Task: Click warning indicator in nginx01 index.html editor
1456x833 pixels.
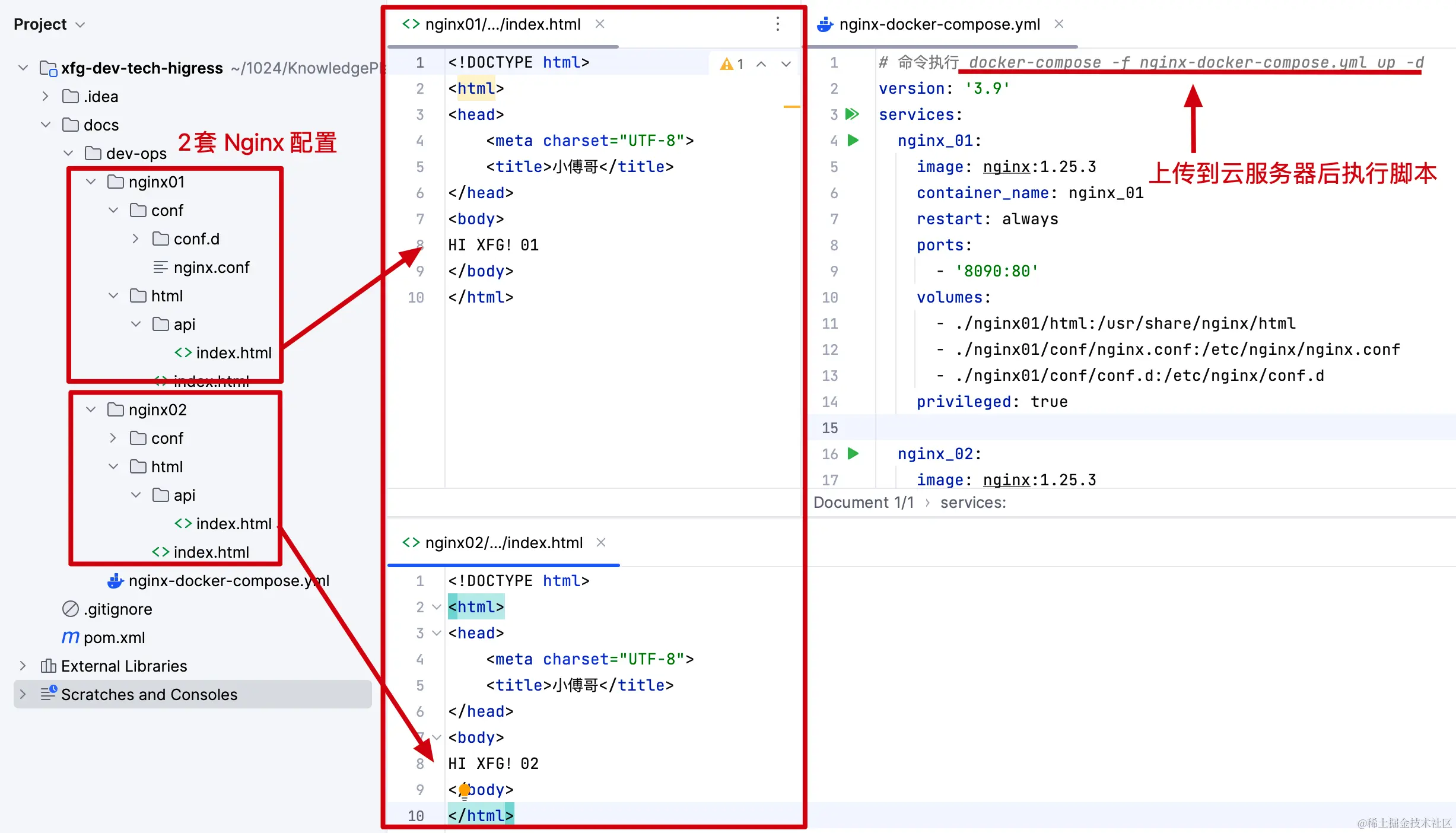Action: (x=731, y=64)
